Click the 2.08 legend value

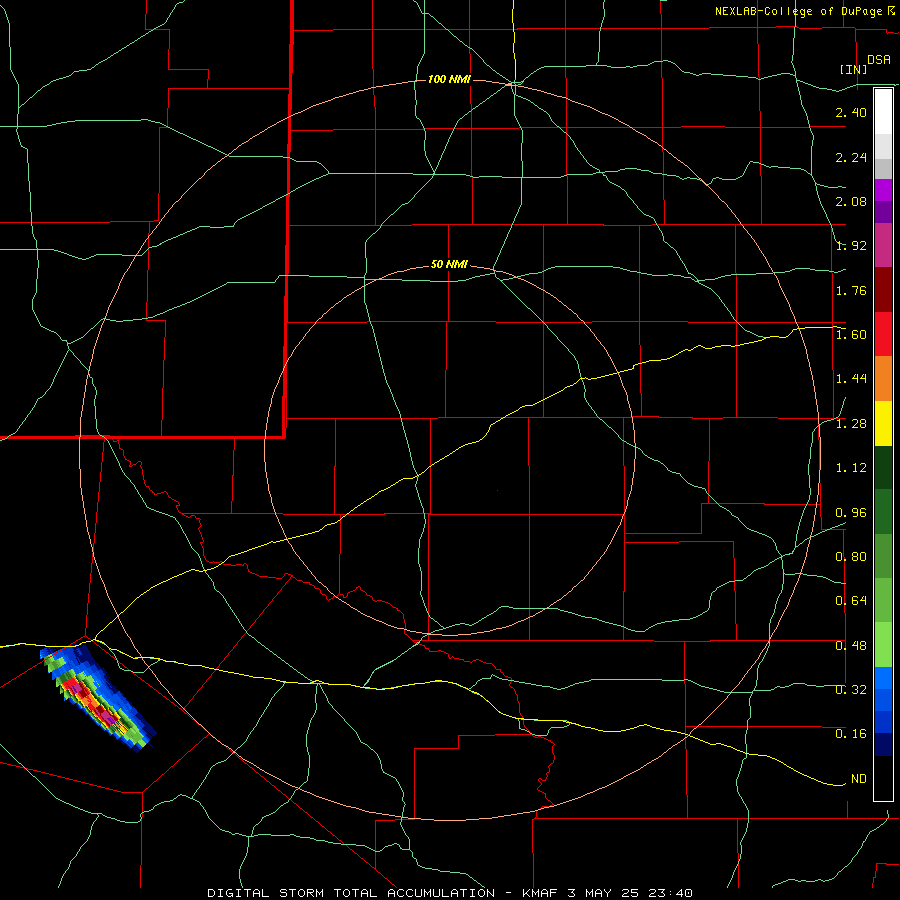851,201
